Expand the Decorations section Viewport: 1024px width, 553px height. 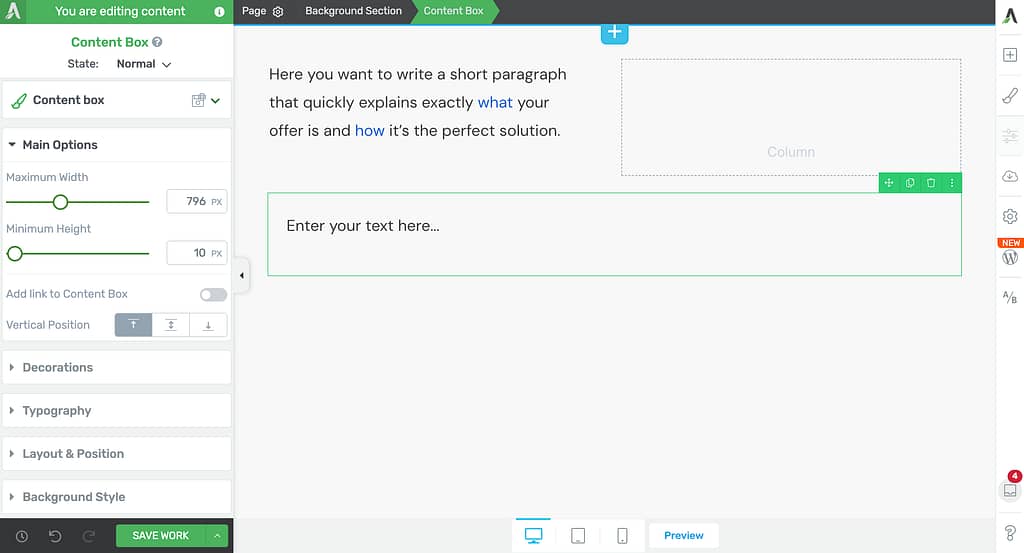click(x=117, y=368)
